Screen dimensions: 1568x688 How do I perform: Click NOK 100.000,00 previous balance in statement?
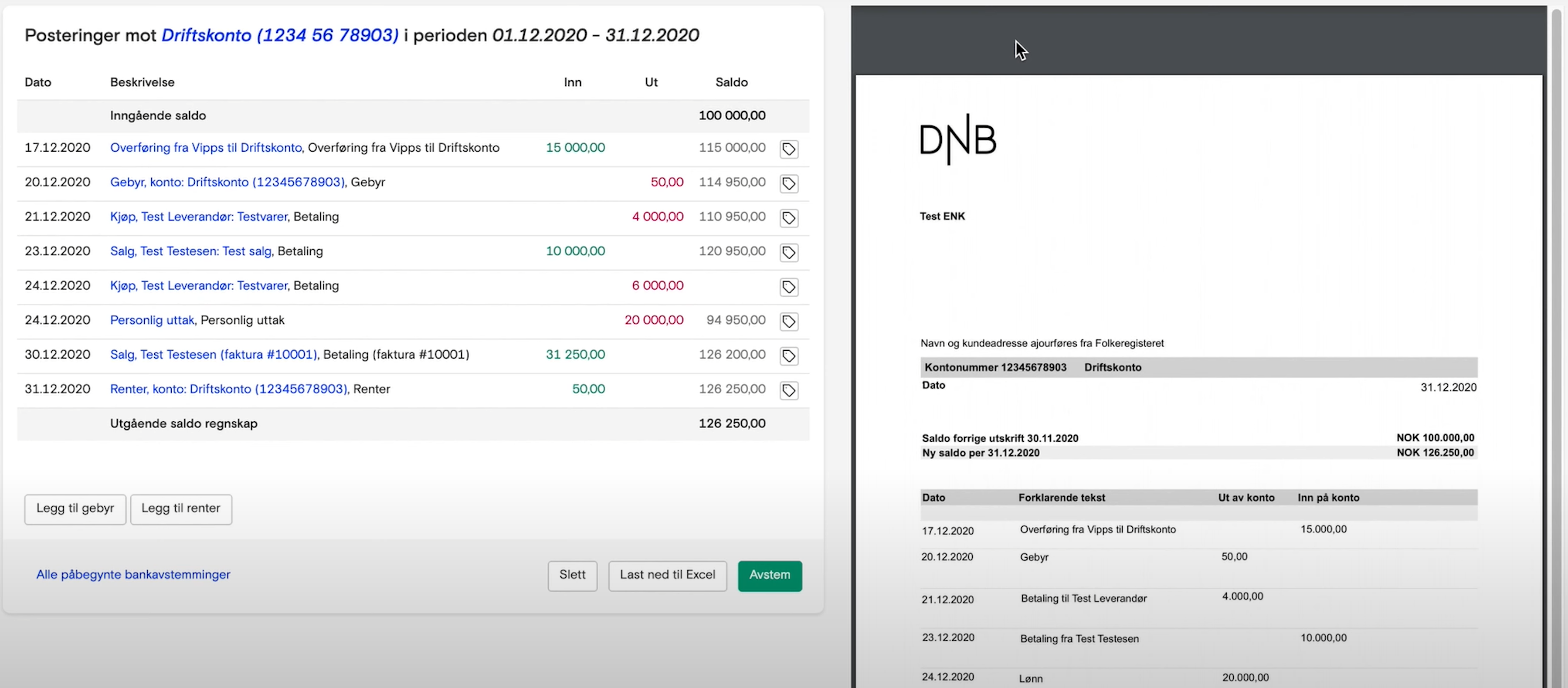tap(1435, 438)
